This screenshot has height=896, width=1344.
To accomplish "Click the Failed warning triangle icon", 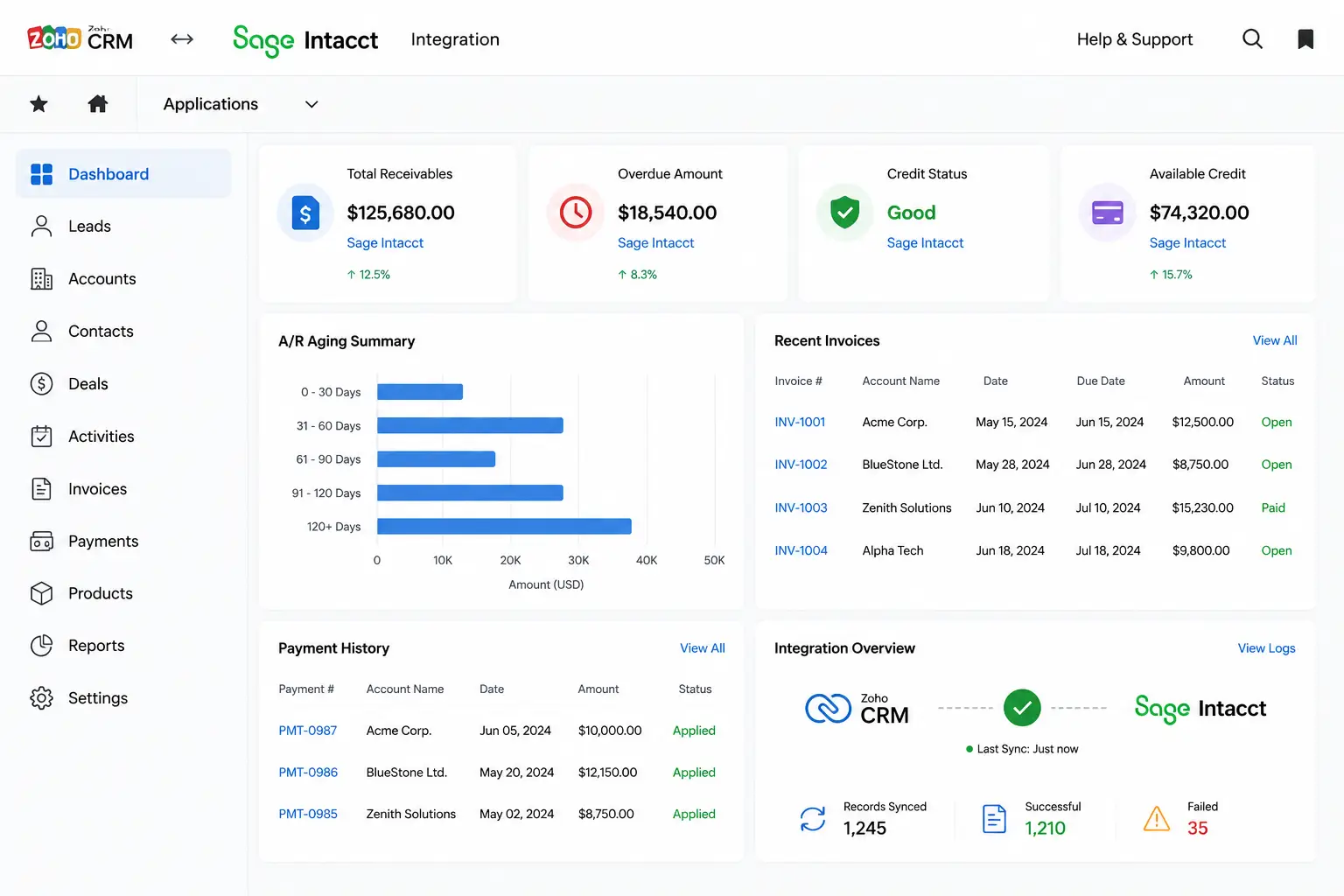I will coord(1157,819).
